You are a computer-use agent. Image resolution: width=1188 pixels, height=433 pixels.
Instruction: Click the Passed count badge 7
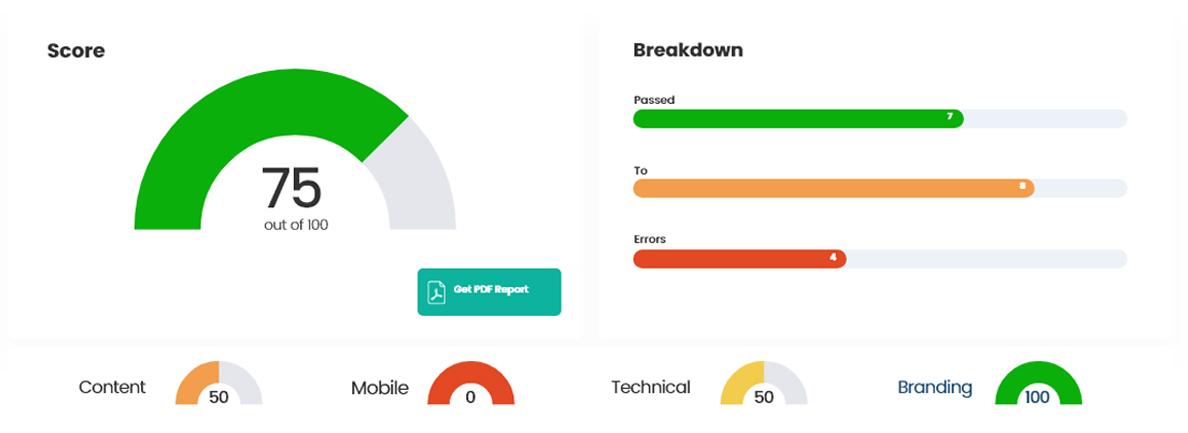tap(950, 118)
